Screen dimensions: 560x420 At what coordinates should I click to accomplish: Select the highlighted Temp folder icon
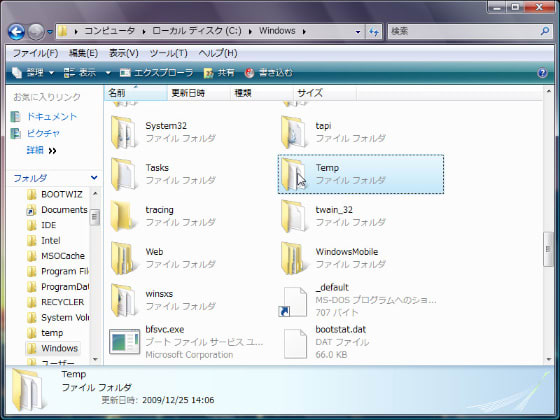pos(293,174)
